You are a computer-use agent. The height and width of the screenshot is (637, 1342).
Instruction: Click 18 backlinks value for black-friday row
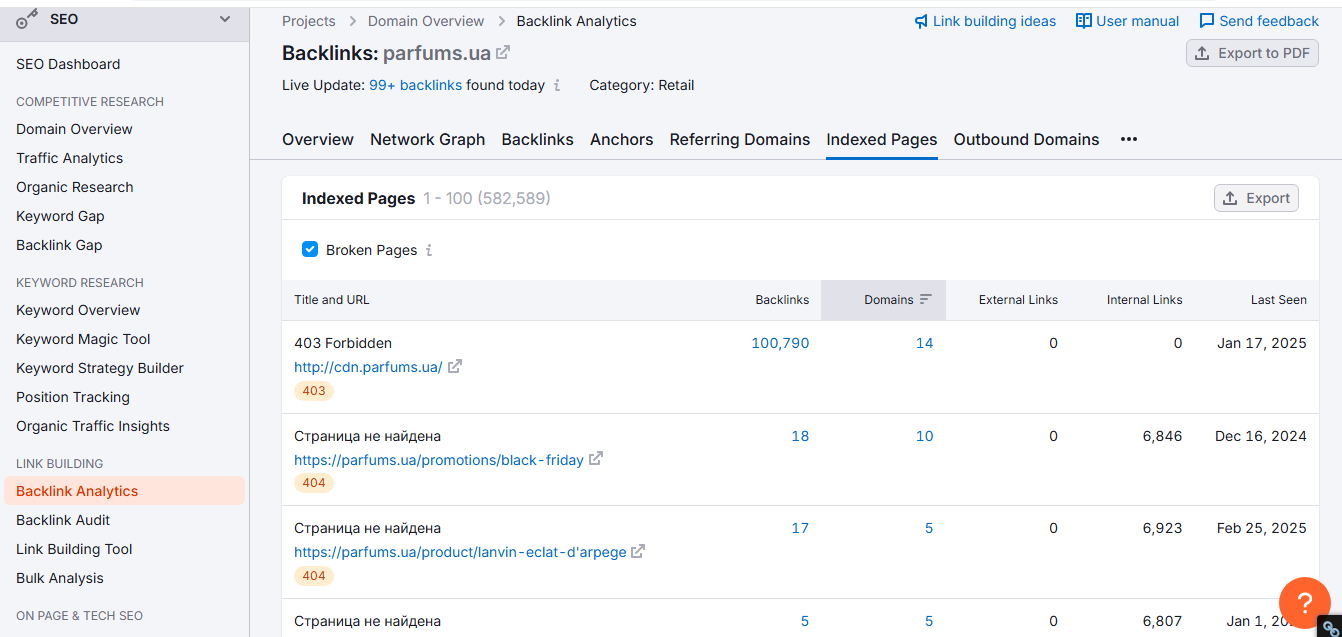pyautogui.click(x=800, y=436)
